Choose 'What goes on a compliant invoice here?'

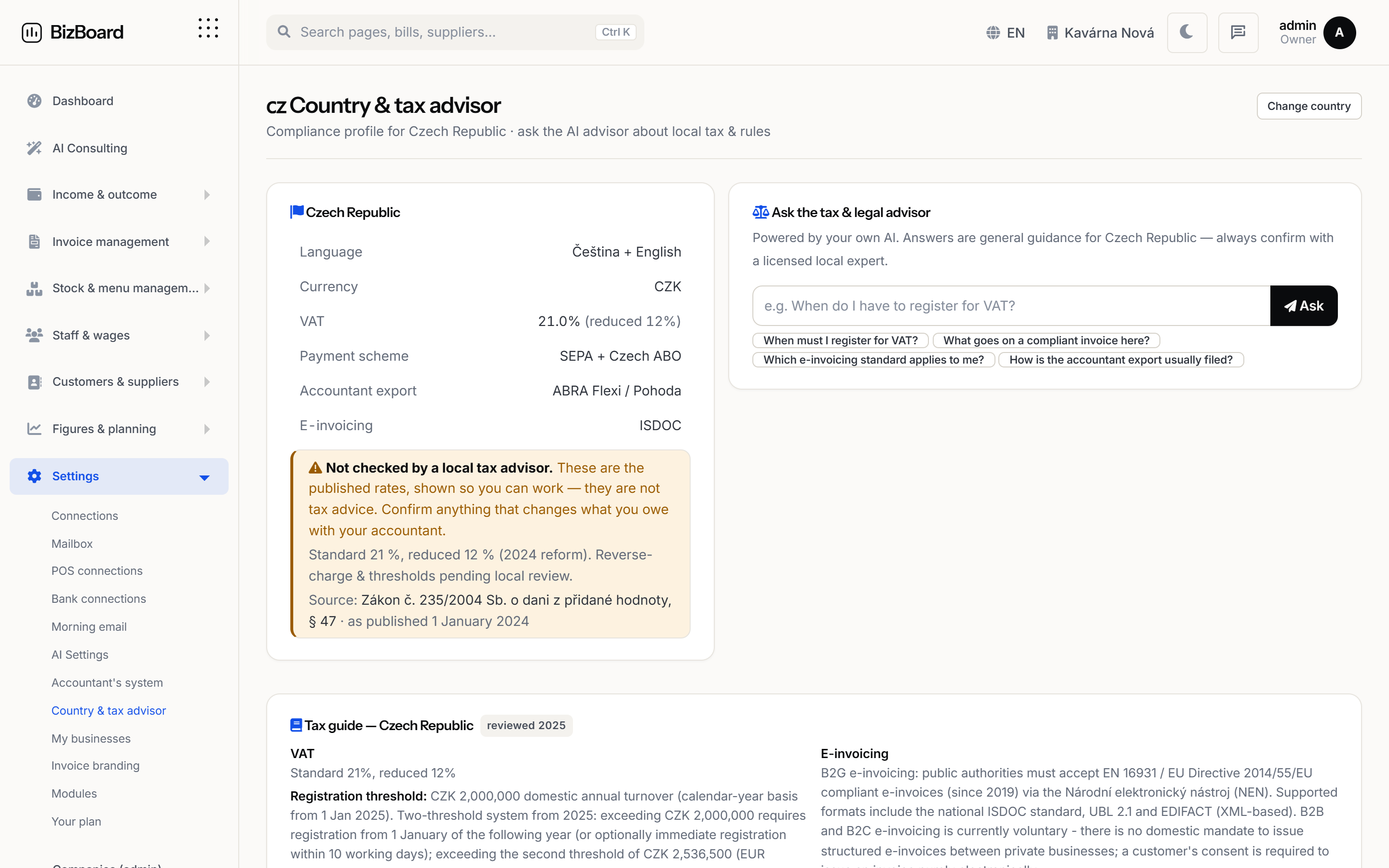(1046, 340)
